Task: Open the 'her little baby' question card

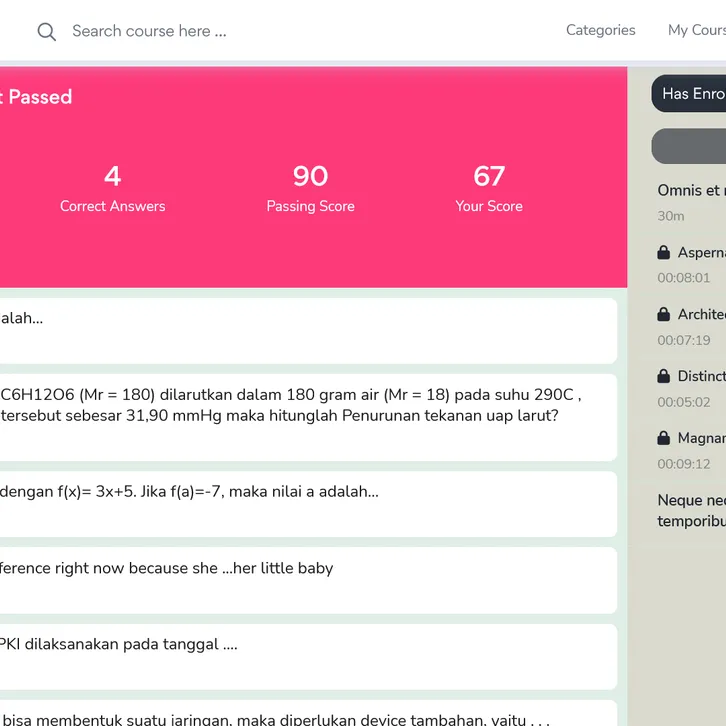Action: pos(300,579)
